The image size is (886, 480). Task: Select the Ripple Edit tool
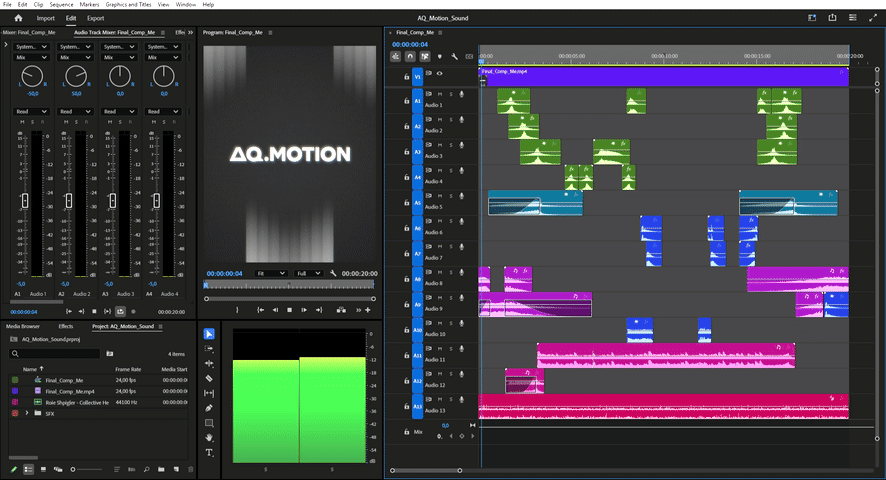click(x=209, y=364)
